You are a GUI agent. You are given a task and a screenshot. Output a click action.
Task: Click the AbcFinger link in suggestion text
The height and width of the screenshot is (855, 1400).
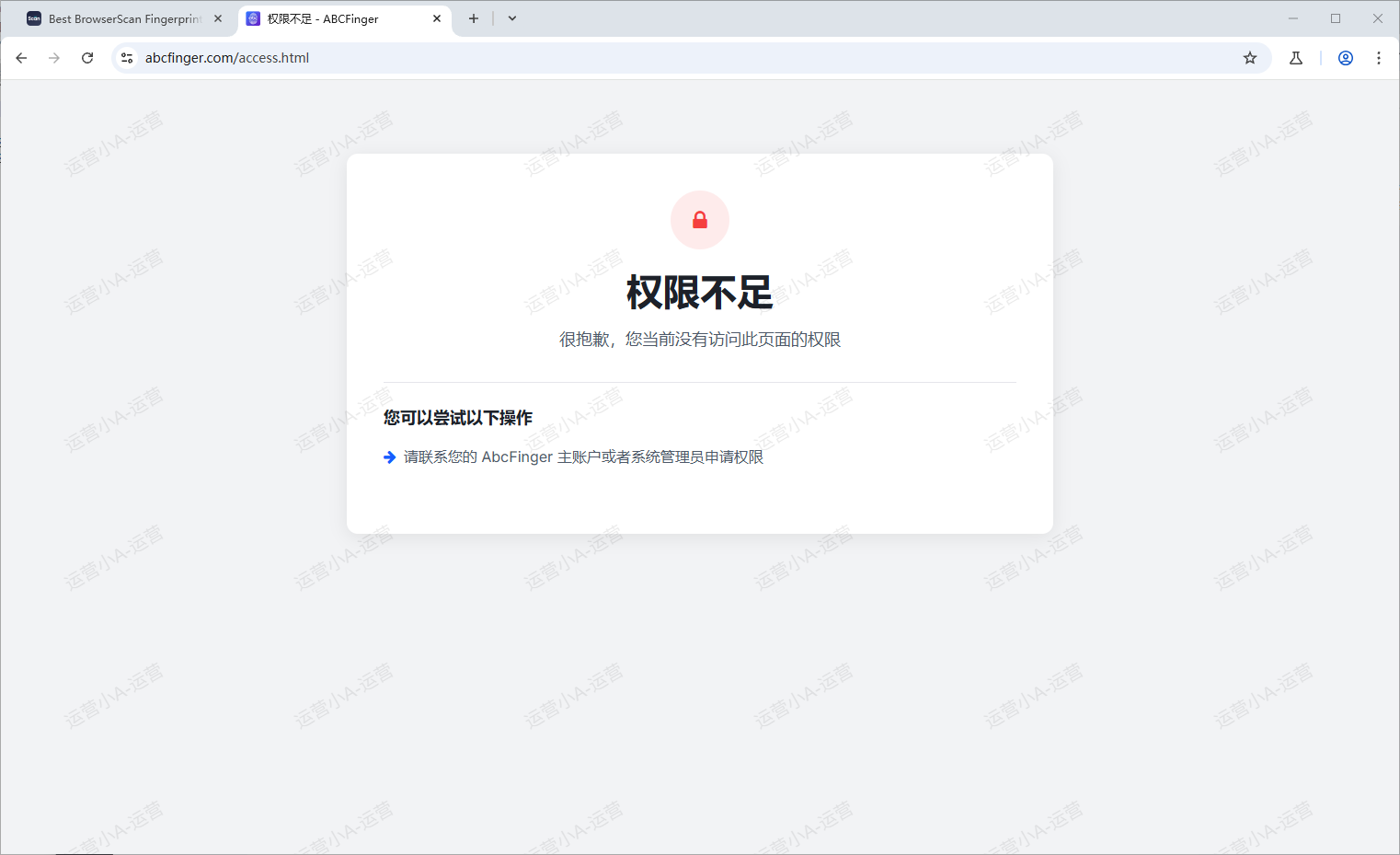[x=516, y=456]
